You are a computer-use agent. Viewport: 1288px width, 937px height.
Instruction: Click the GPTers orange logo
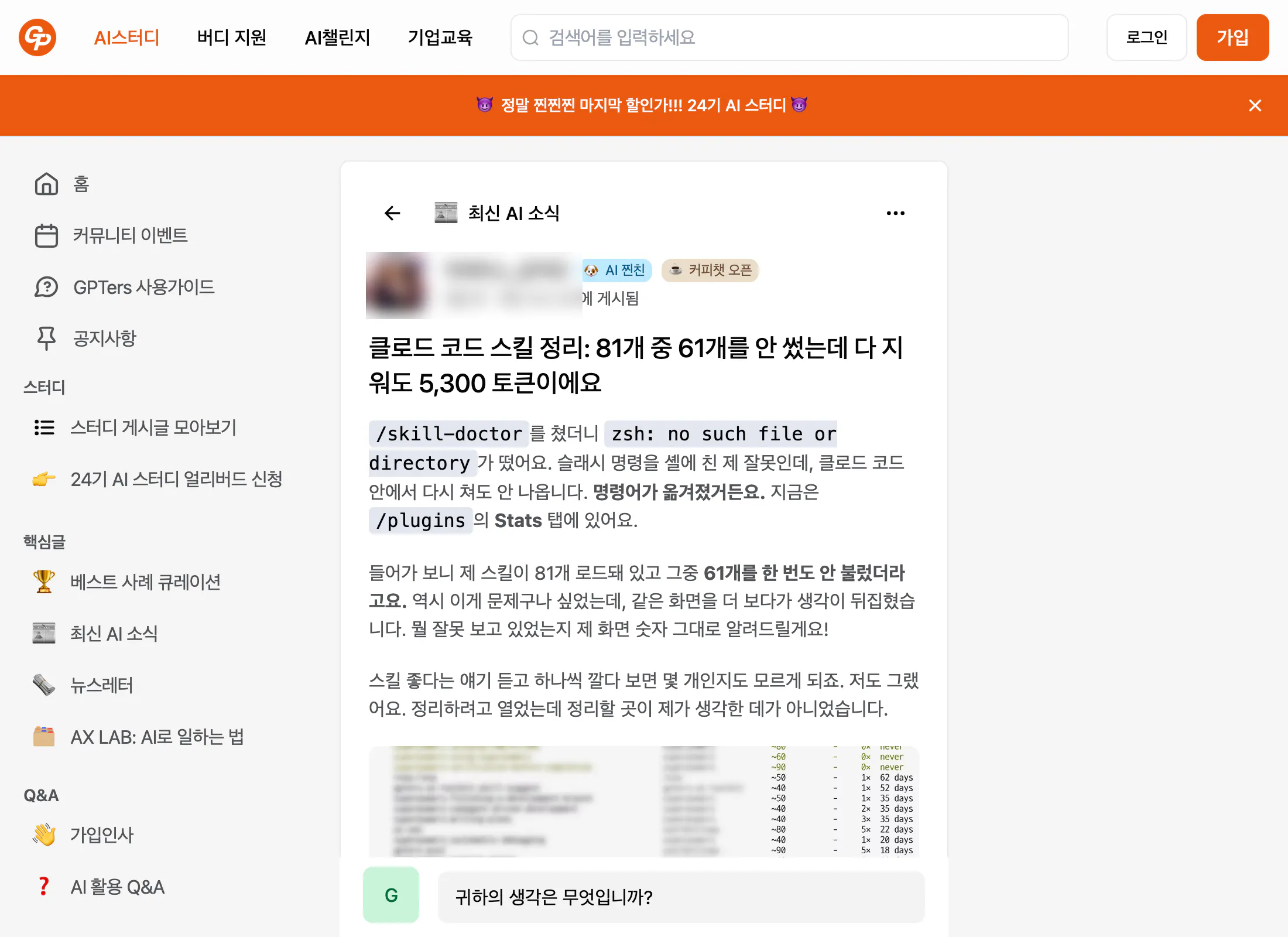37,37
